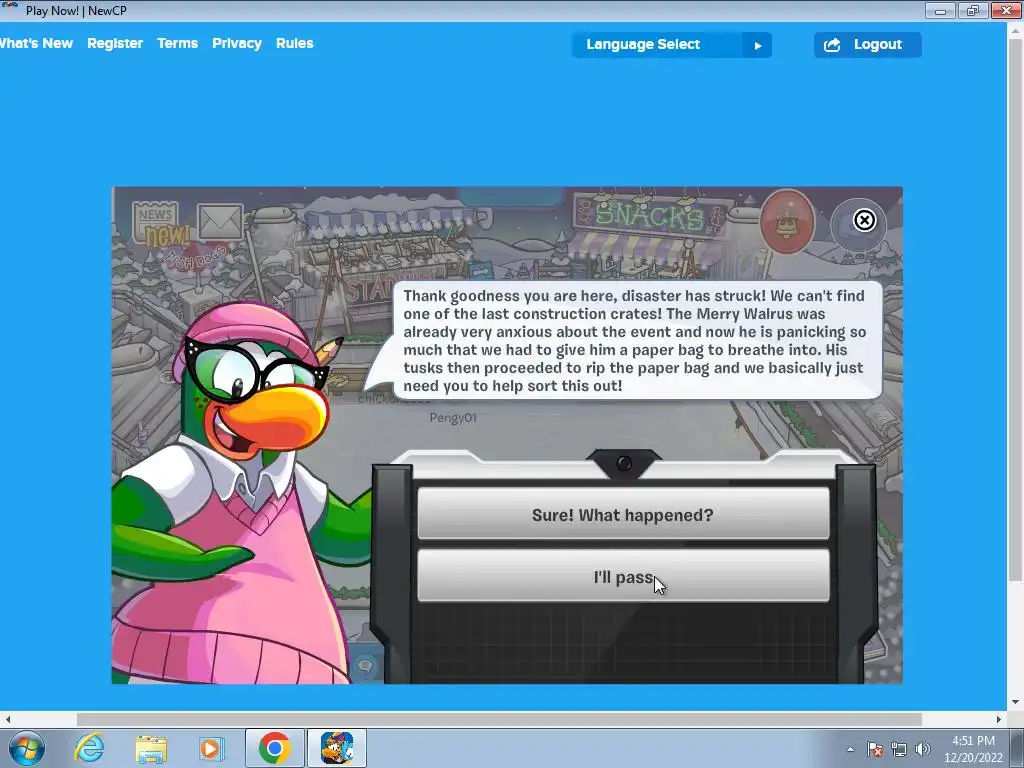The height and width of the screenshot is (768, 1024).
Task: Switch to Google Chrome in the taskbar
Action: click(x=274, y=748)
